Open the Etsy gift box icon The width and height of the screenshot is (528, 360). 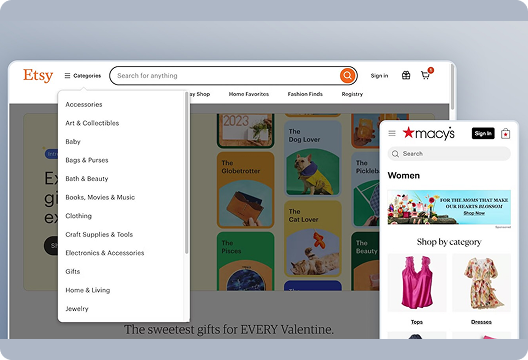(x=406, y=75)
